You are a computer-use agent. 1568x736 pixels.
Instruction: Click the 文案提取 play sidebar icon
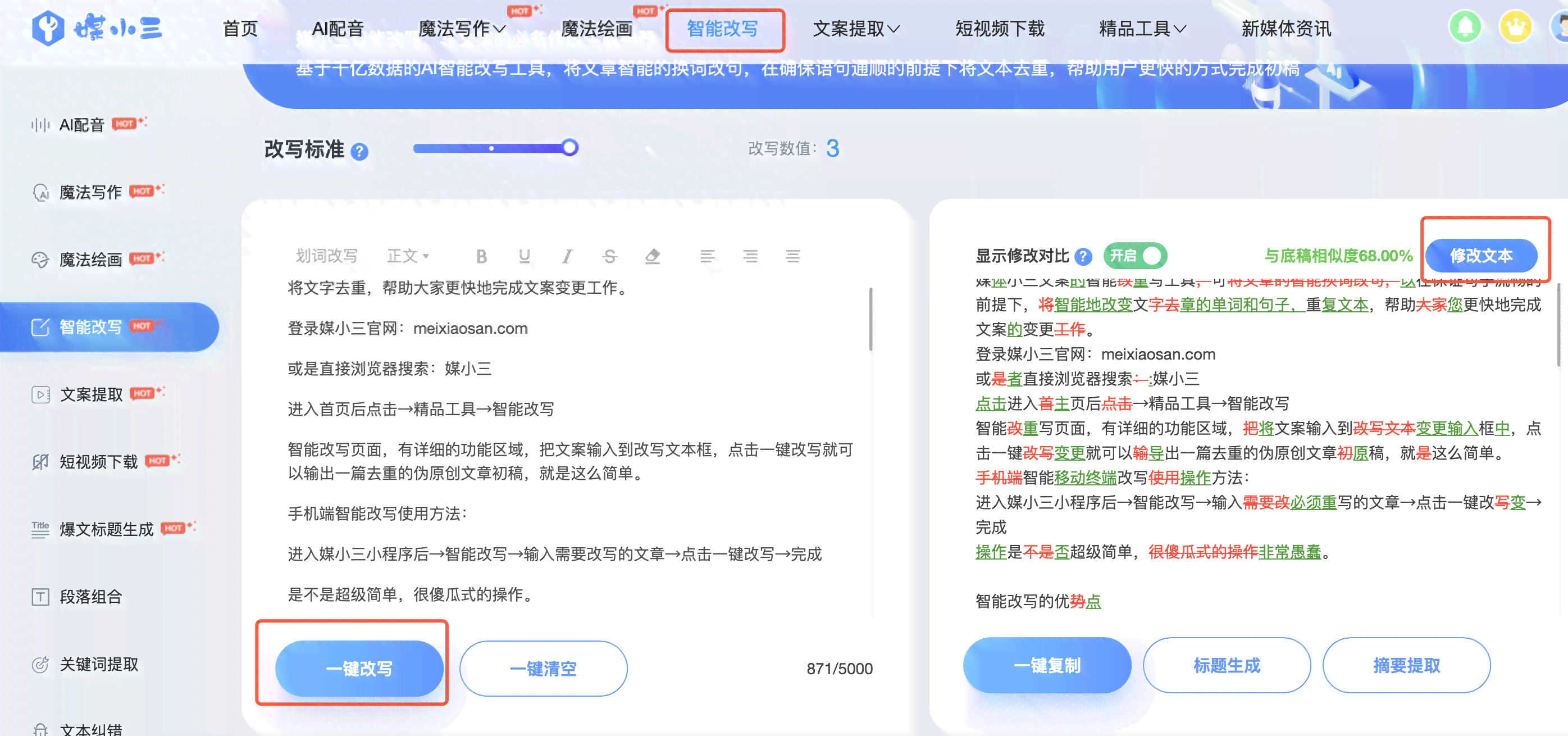(40, 394)
